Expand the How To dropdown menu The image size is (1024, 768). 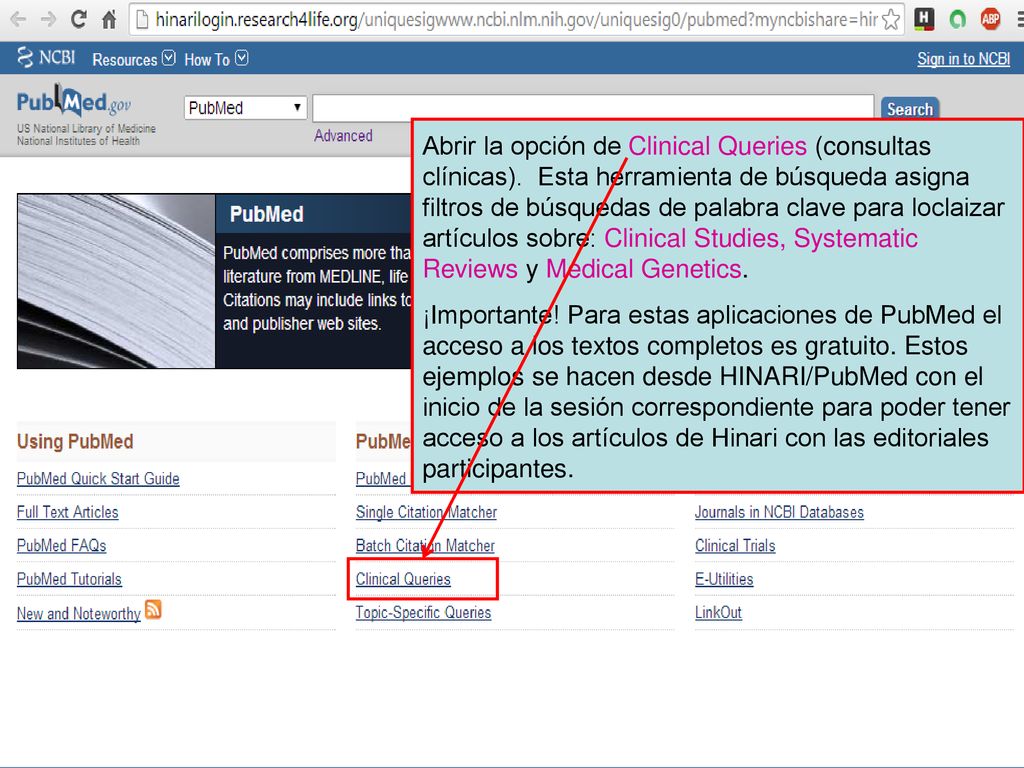(216, 59)
